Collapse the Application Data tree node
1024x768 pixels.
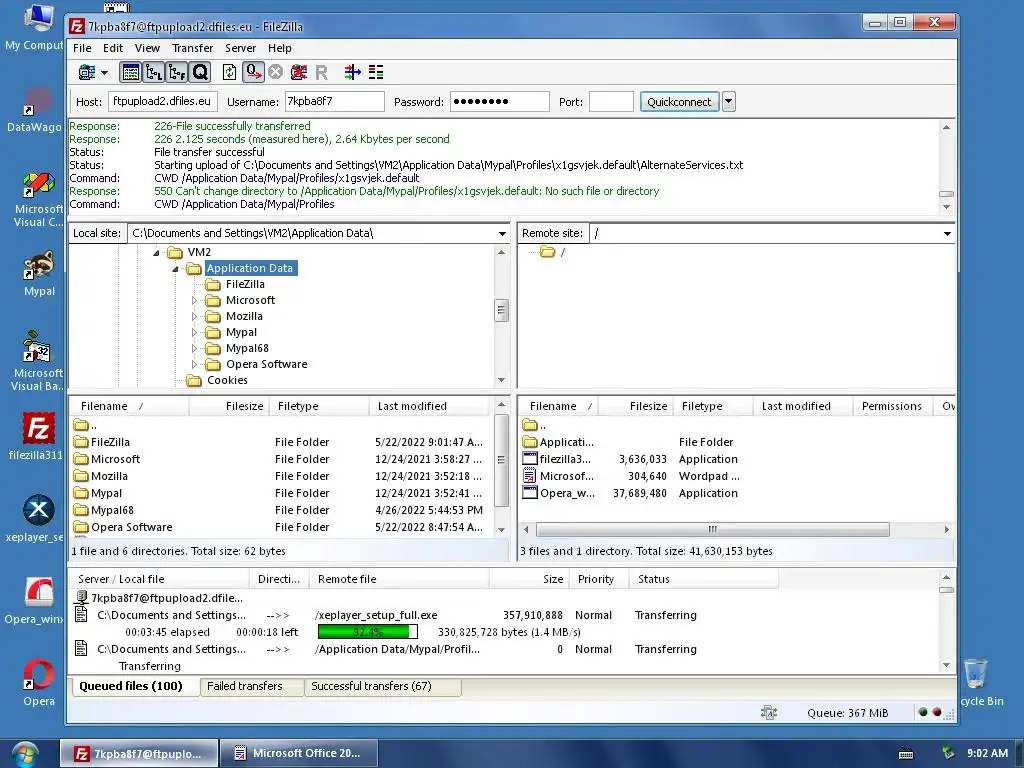pos(175,269)
